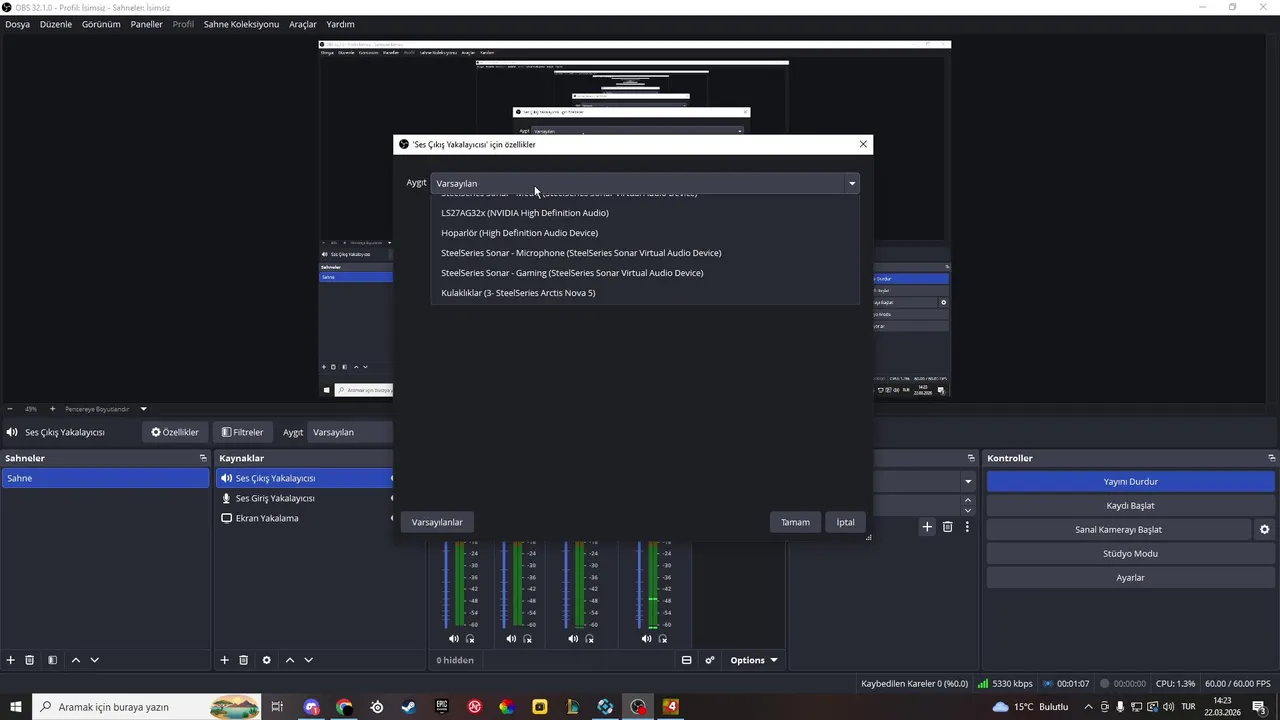Screen dimensions: 1280x720
Task: Click the OBS Studio taskbar icon
Action: tap(638, 707)
